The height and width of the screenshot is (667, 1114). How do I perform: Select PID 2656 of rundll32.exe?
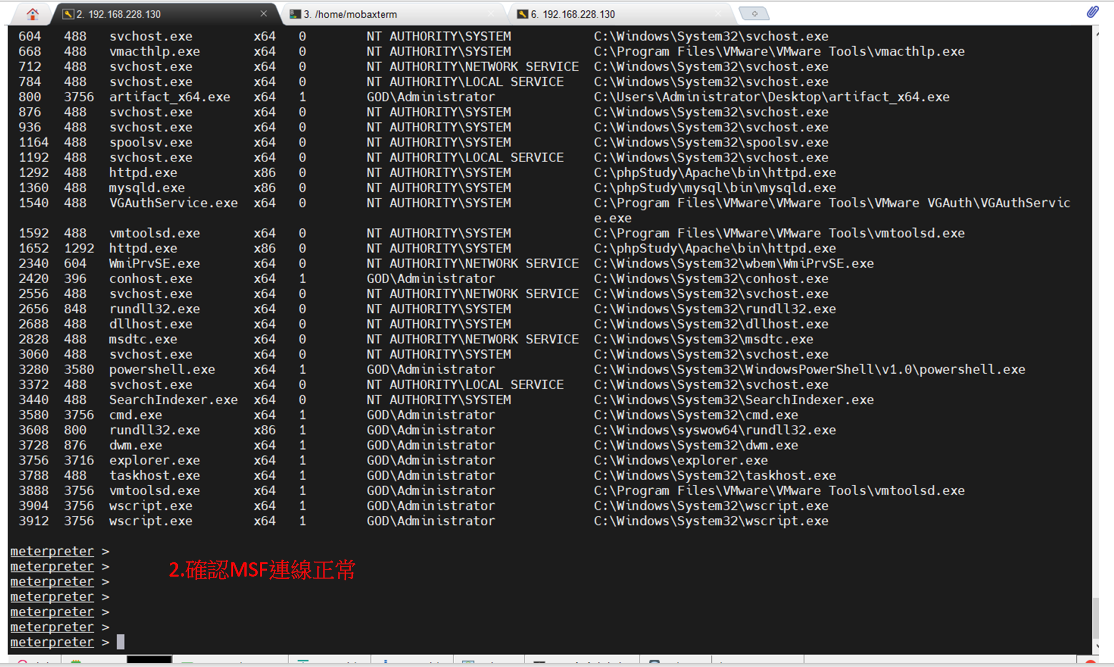[x=33, y=309]
